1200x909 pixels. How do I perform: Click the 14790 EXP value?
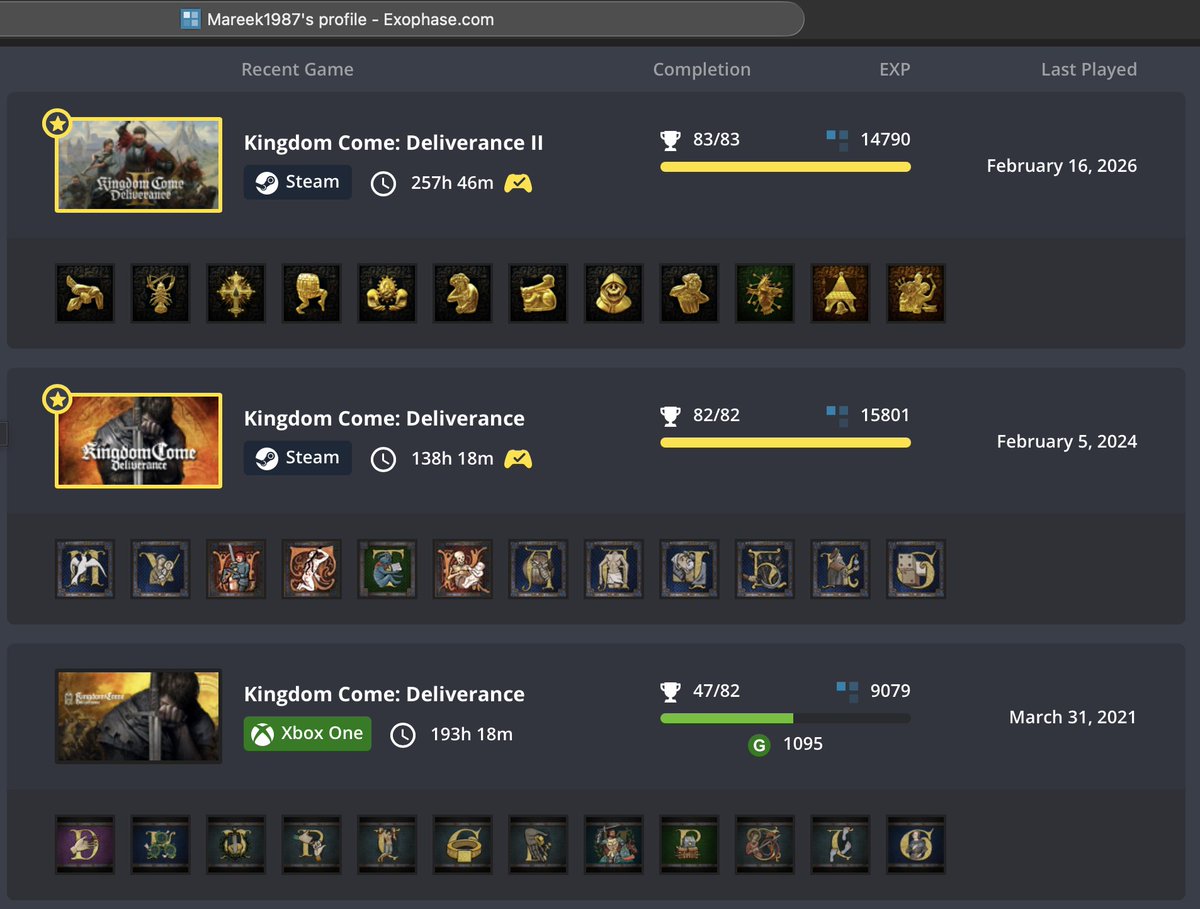point(886,140)
